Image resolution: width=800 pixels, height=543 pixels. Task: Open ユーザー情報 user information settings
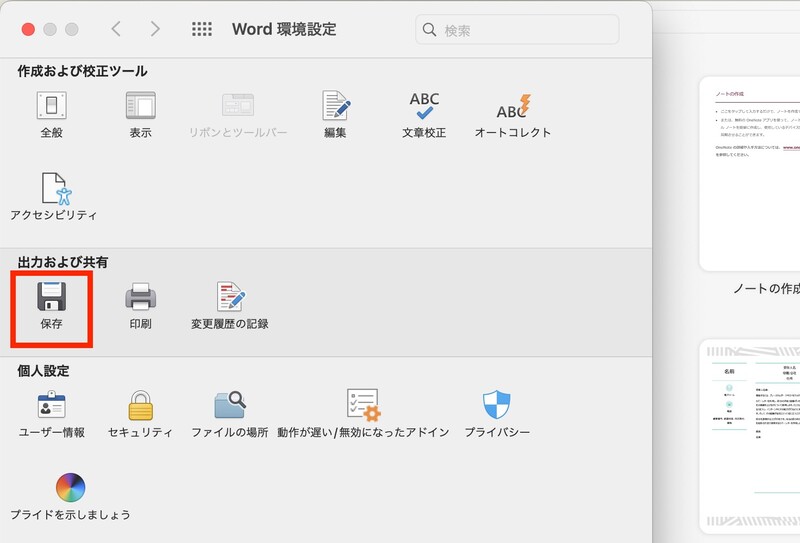pos(52,414)
